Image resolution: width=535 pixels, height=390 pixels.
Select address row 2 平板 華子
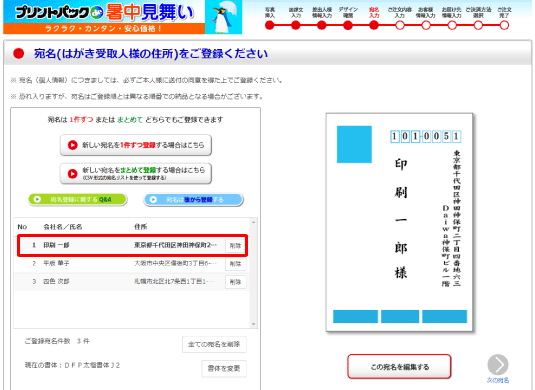(x=132, y=263)
